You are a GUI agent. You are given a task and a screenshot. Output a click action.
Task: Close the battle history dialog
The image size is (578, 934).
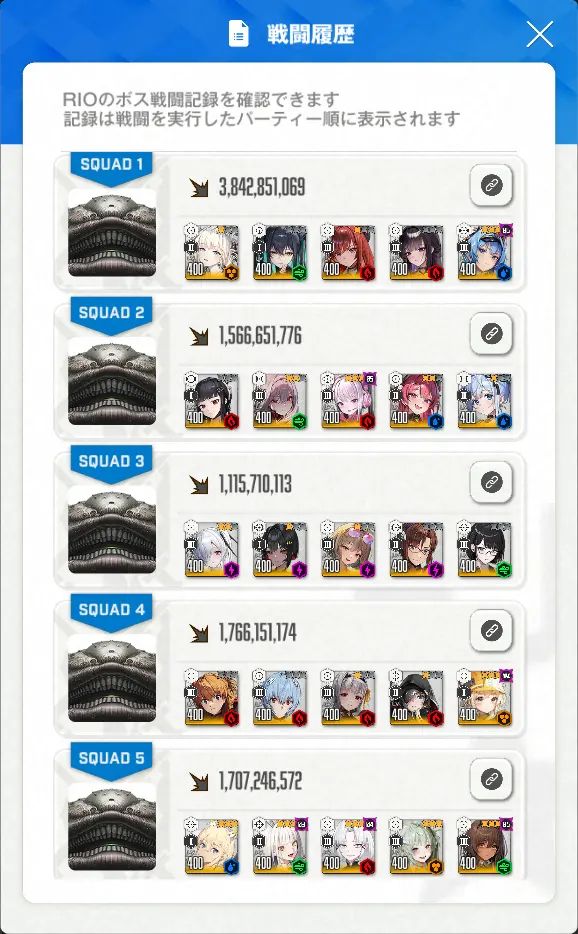[x=540, y=34]
